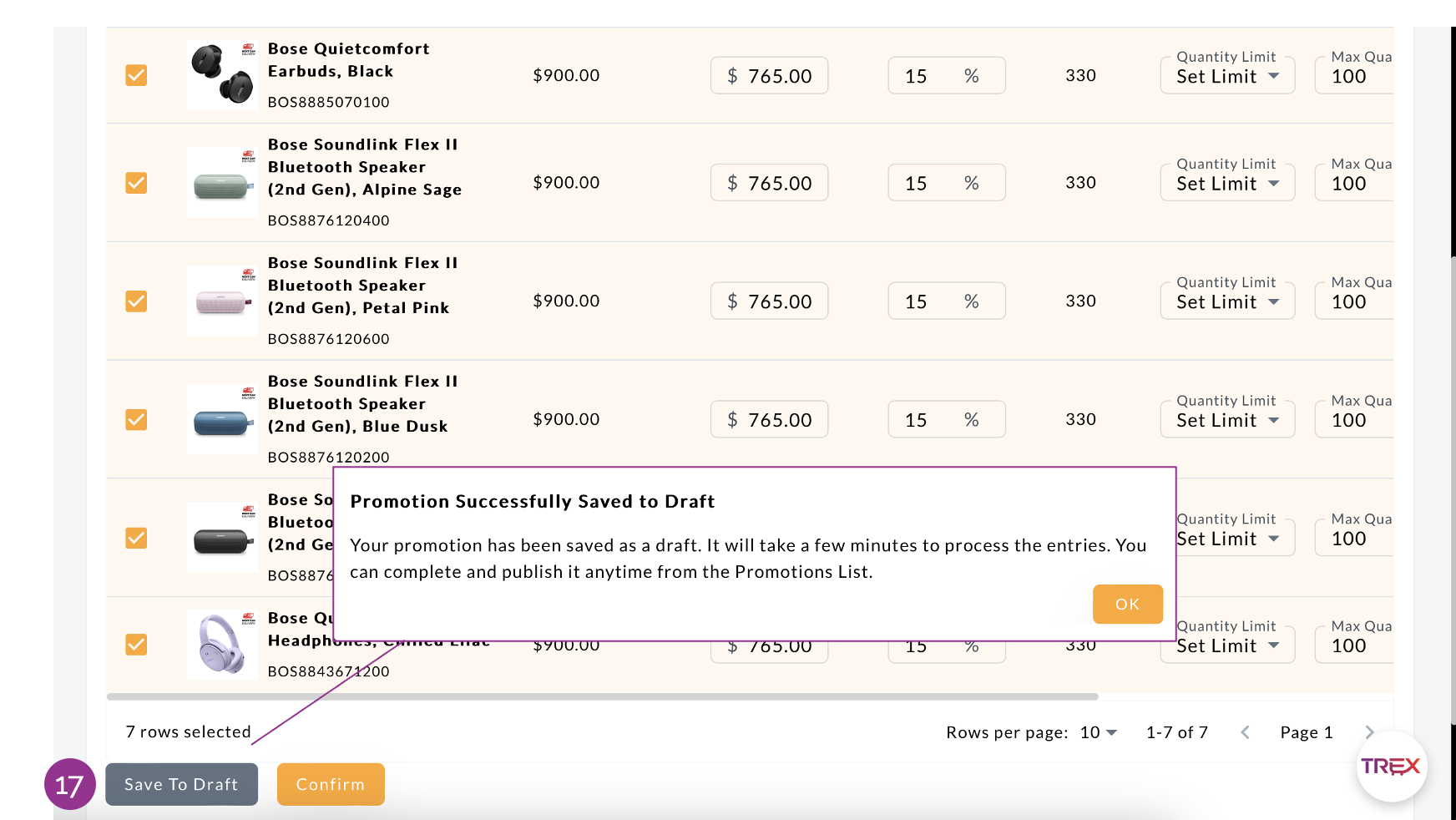Click the Blue Dusk speaker thumbnail

(x=222, y=420)
